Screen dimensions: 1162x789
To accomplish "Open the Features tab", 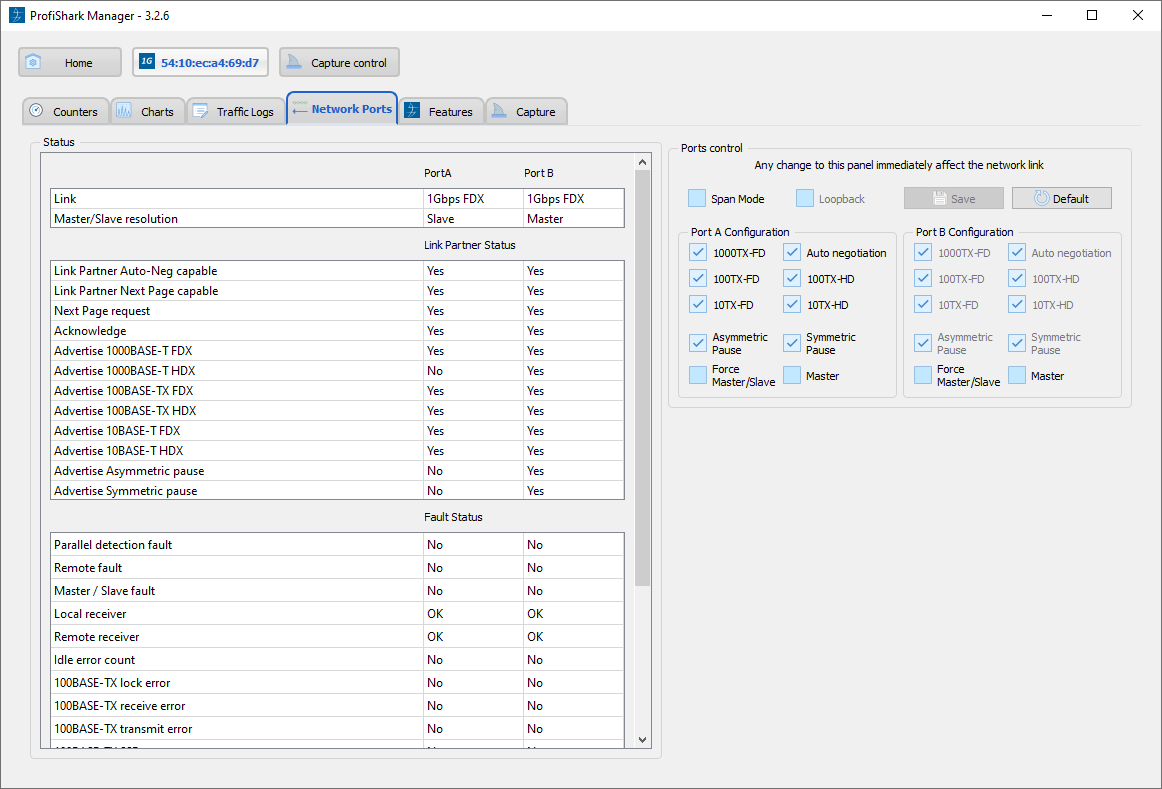I will click(442, 111).
